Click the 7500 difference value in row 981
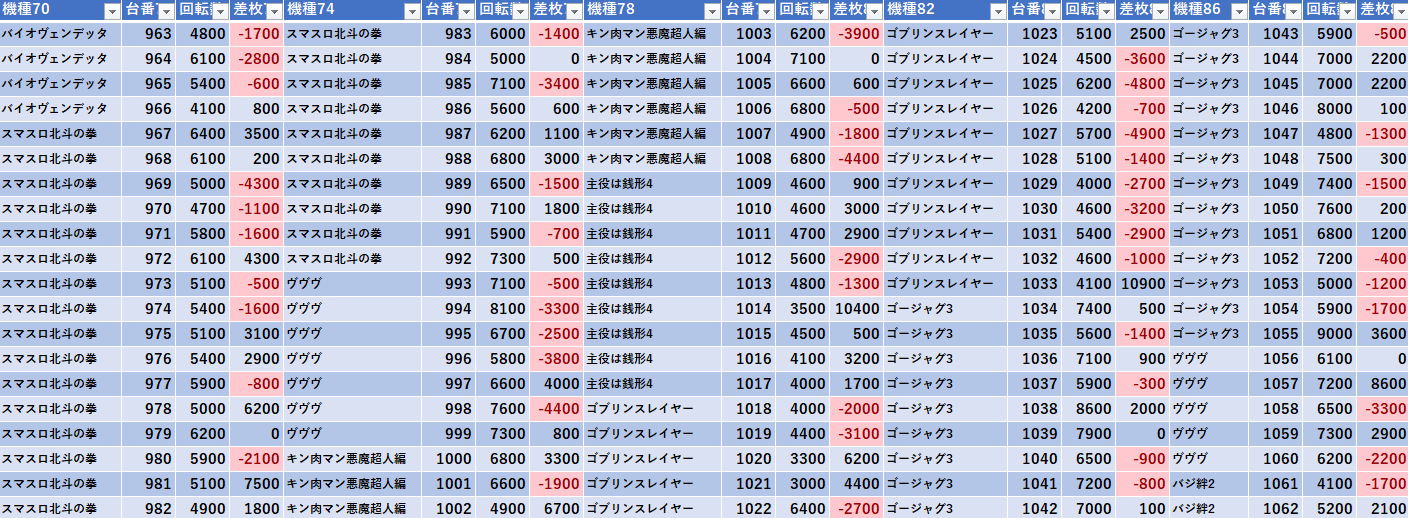Screen dimensions: 1408x518 (x=257, y=484)
